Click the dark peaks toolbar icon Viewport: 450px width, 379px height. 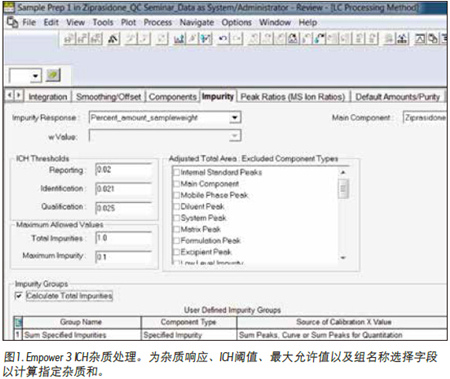point(113,39)
